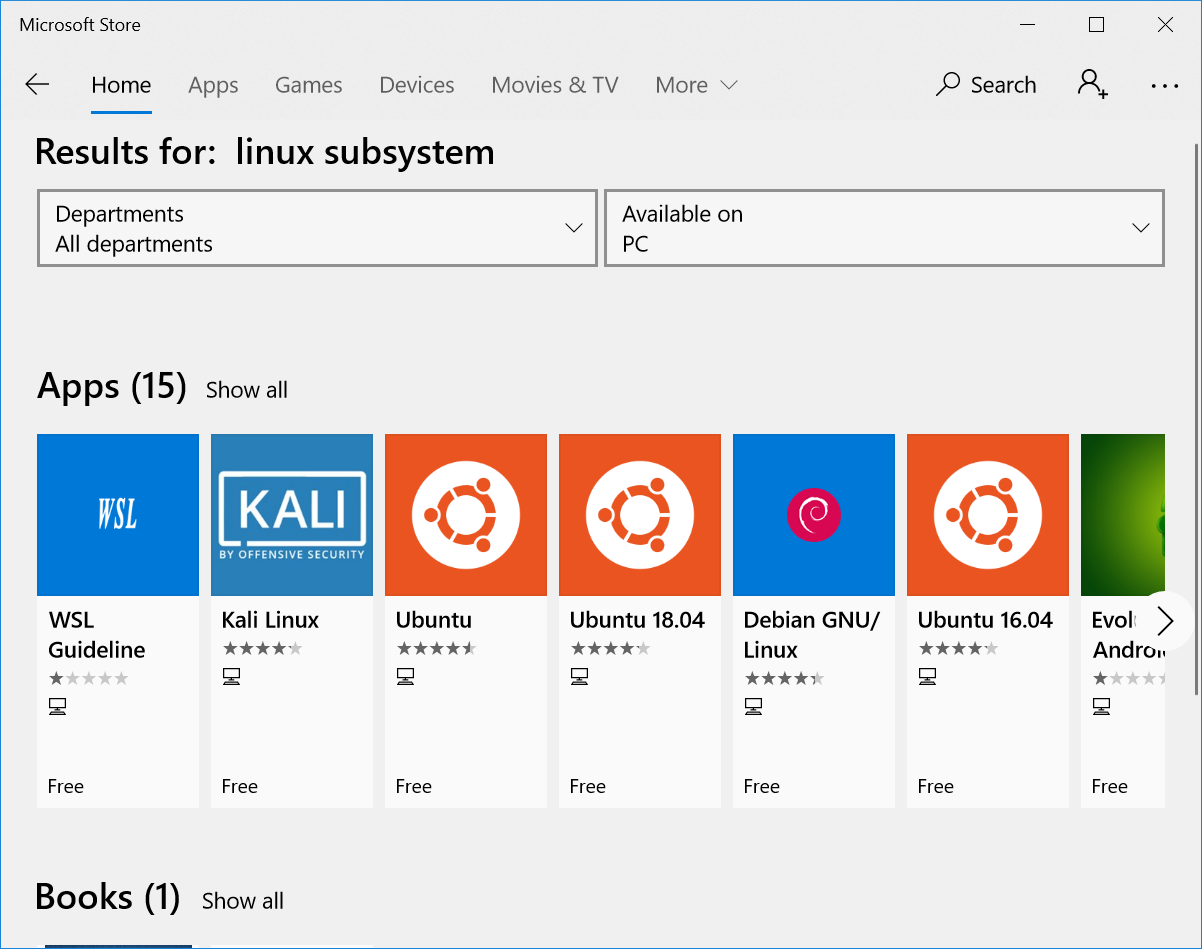Open the WSL Guideline title
The height and width of the screenshot is (949, 1202).
coord(97,635)
